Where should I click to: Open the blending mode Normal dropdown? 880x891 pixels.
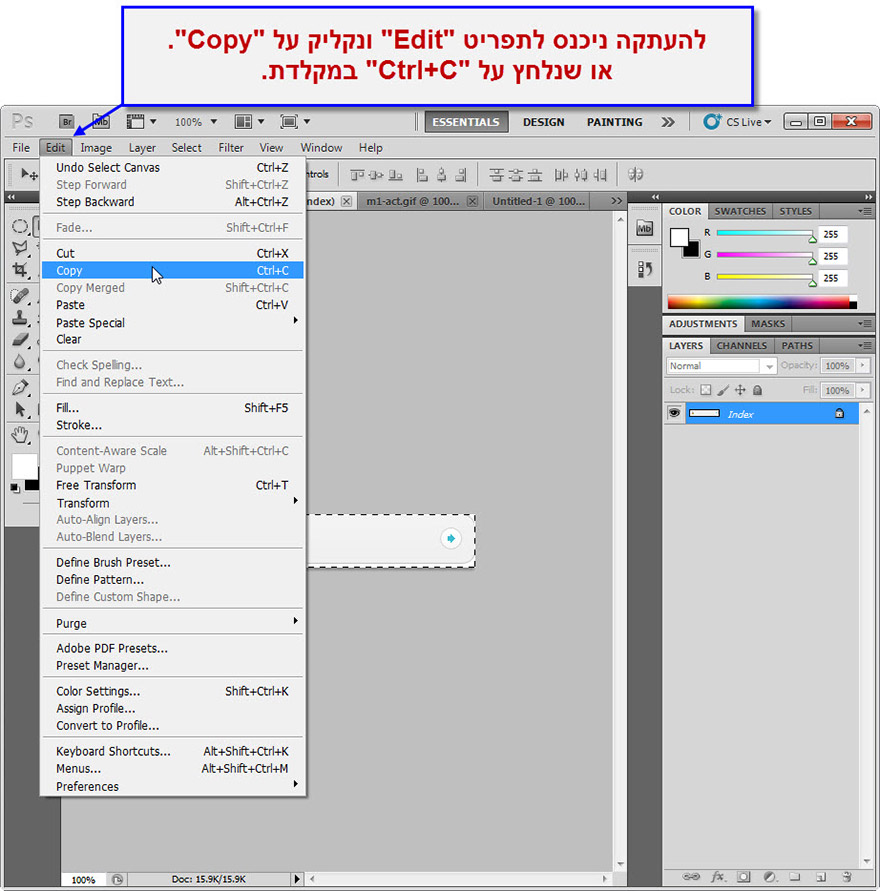click(721, 366)
